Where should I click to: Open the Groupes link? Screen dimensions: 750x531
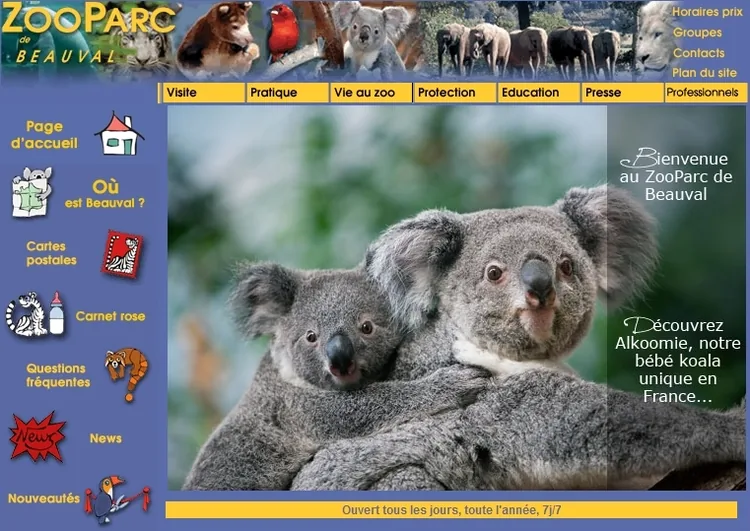697,33
